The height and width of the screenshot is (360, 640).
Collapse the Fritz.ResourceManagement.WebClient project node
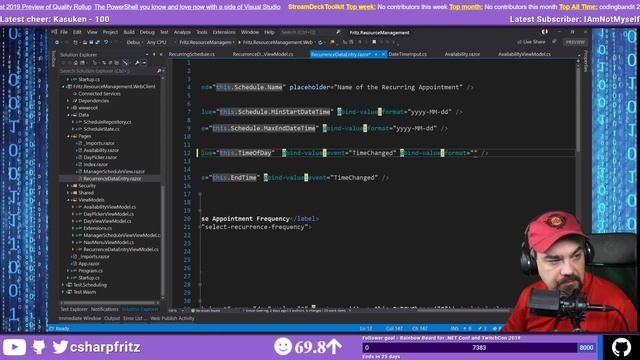(x=63, y=87)
